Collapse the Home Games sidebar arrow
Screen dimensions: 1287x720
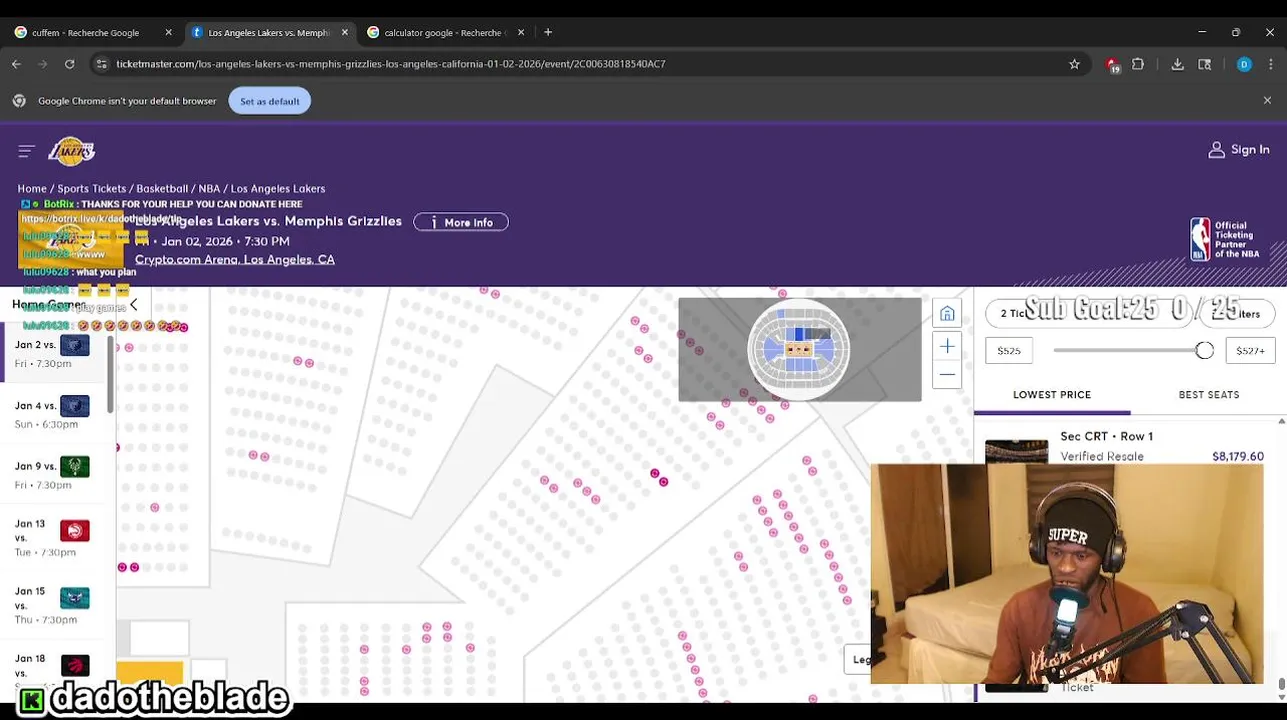[133, 305]
